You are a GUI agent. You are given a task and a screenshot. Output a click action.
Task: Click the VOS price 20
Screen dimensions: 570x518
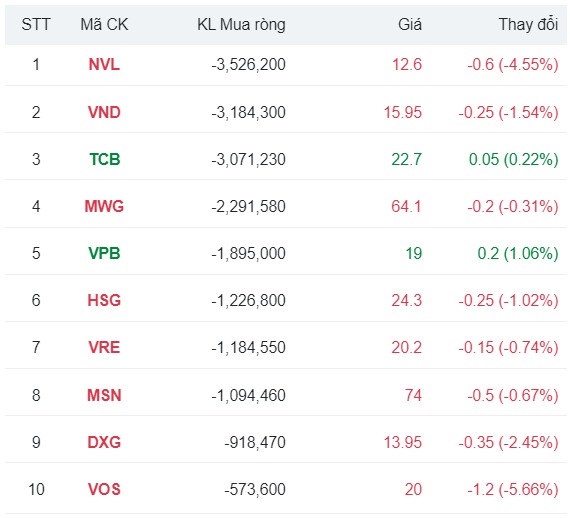[413, 490]
